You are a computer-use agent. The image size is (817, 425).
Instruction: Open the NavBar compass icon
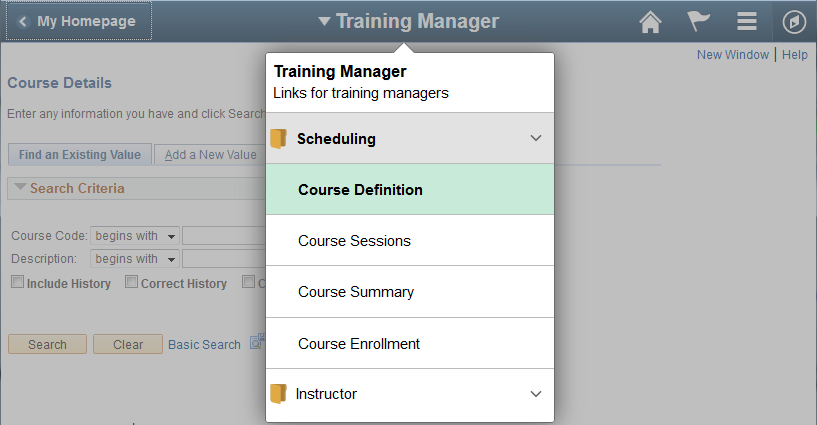click(x=794, y=22)
